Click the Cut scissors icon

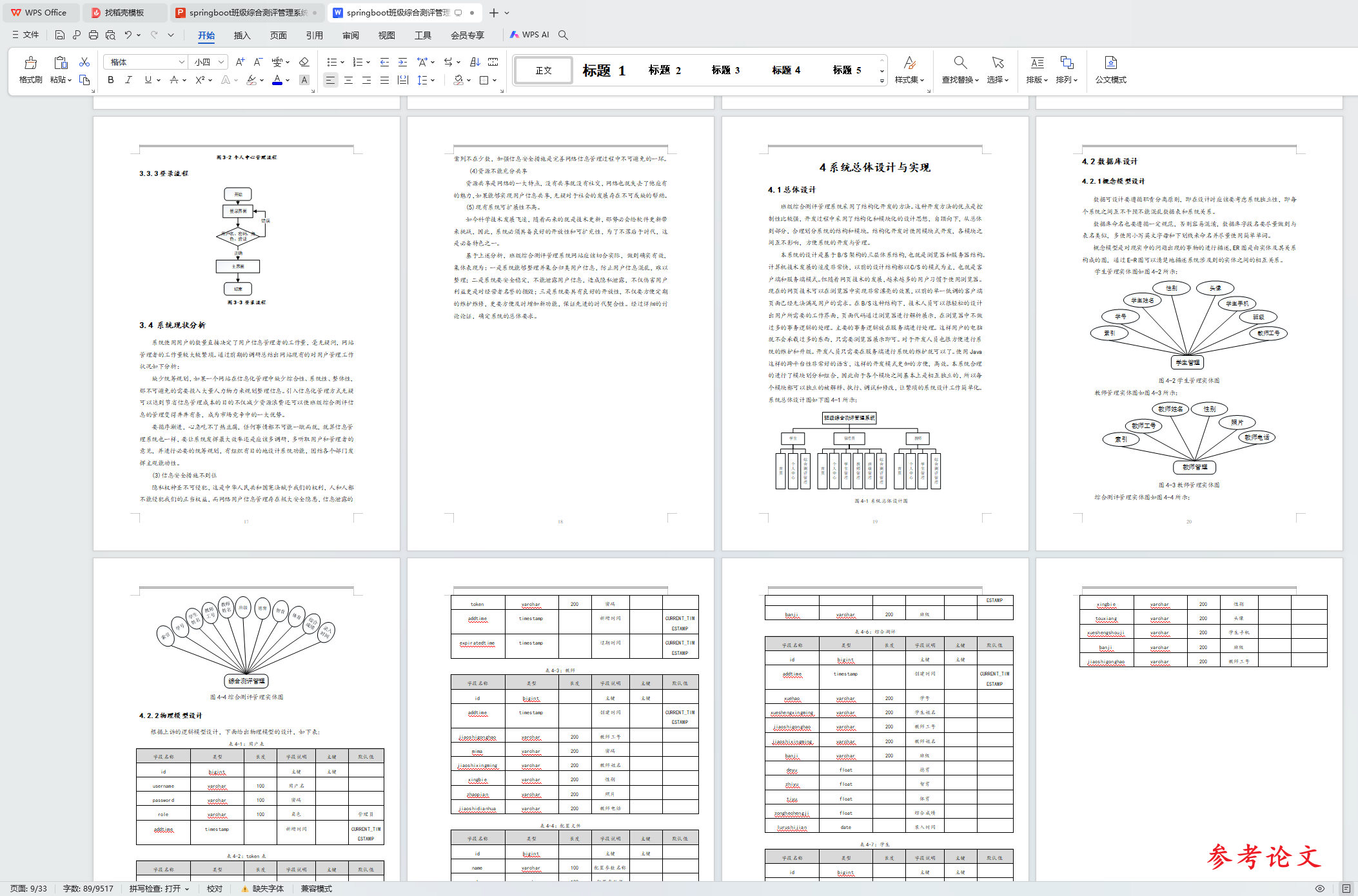tap(84, 62)
